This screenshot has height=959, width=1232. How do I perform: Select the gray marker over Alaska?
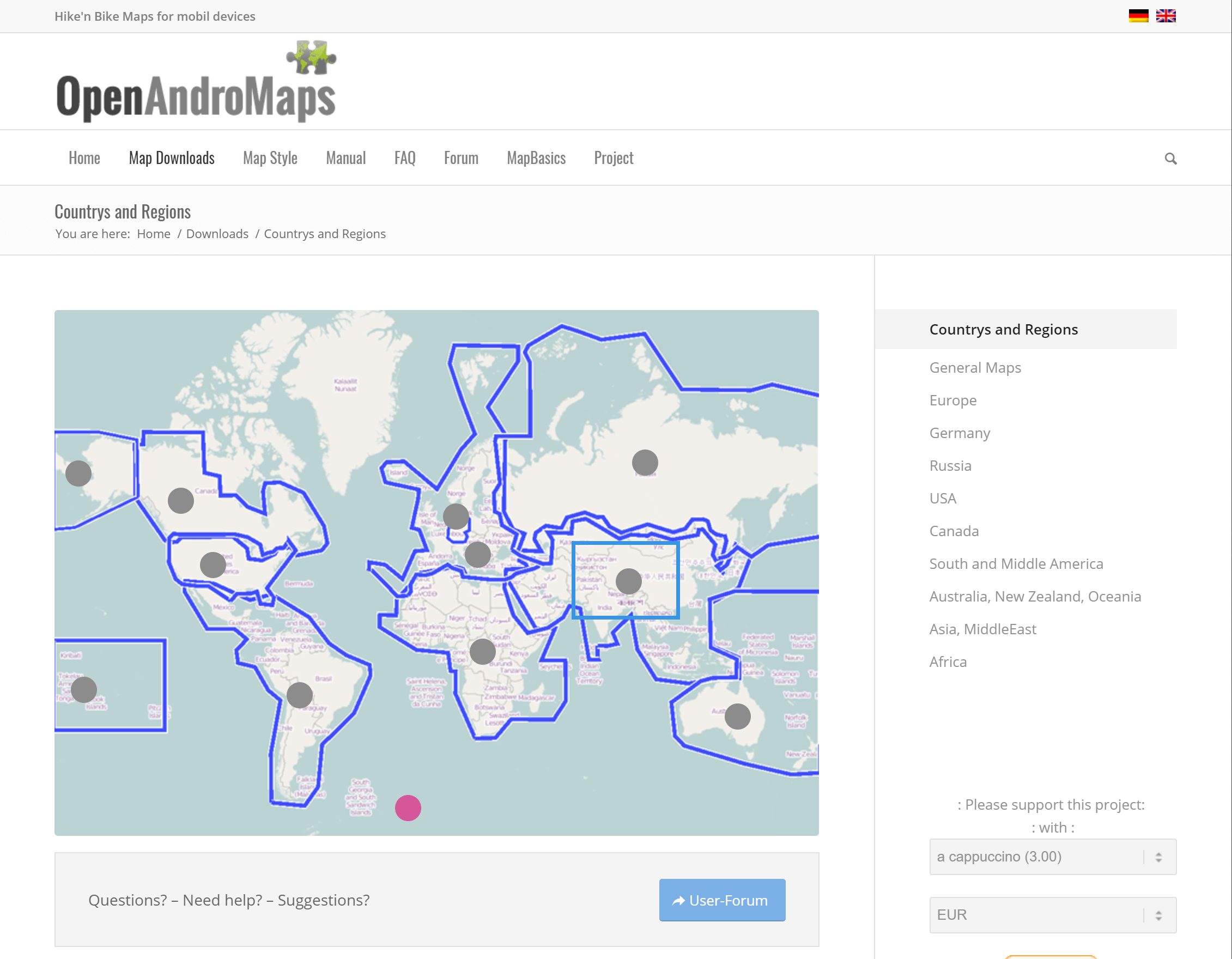pyautogui.click(x=78, y=474)
